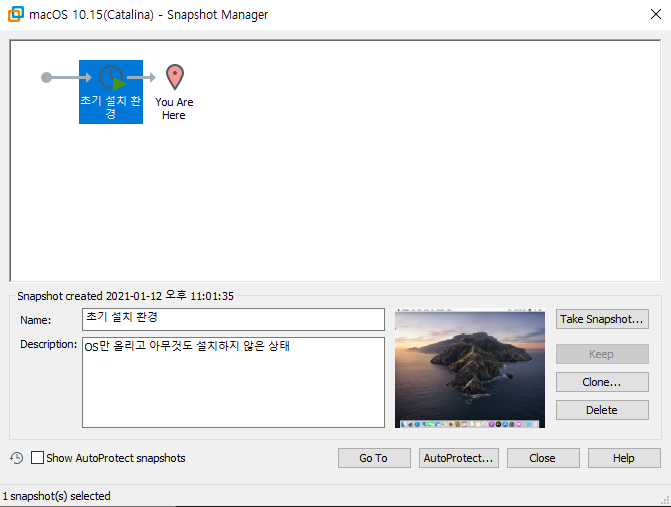Click the 'Name:' label

click(x=36, y=320)
